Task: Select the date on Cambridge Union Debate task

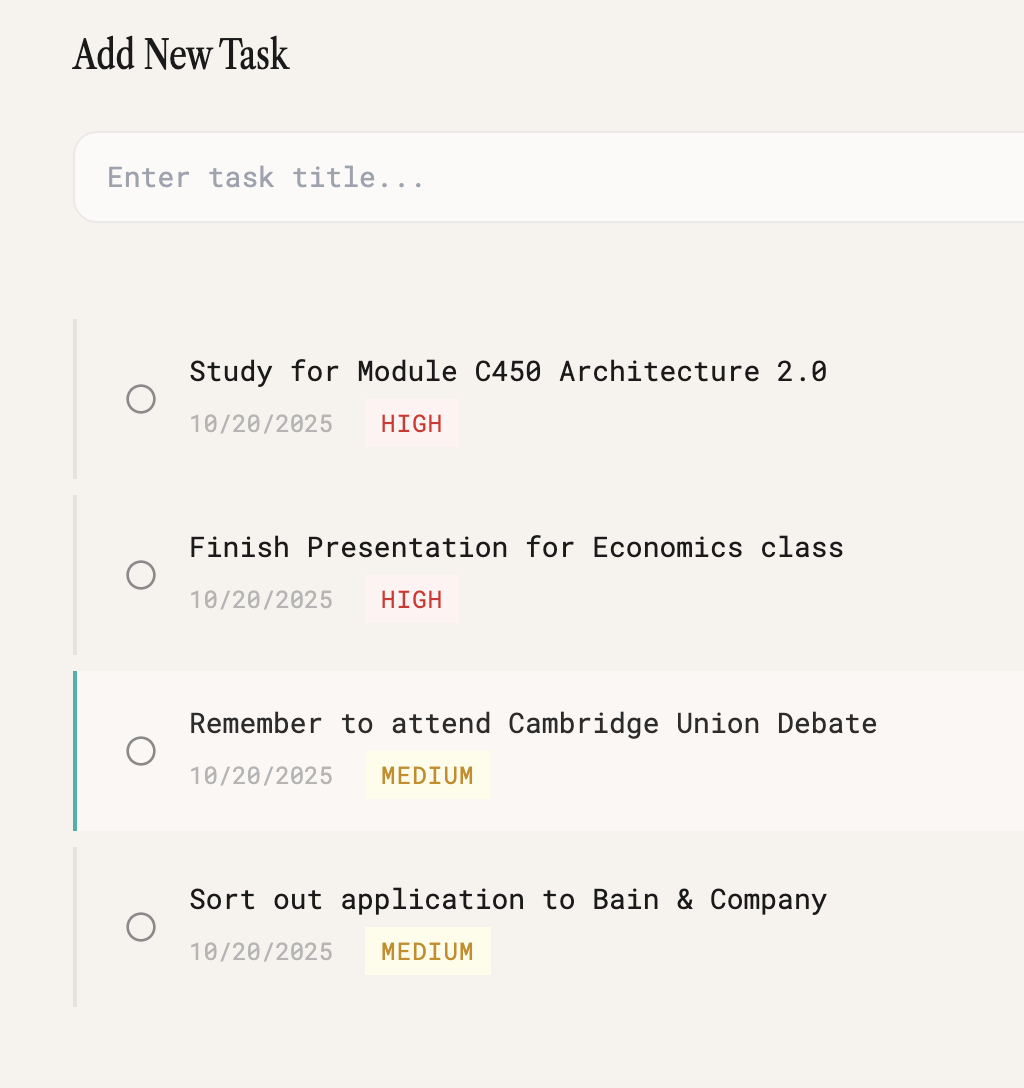Action: point(261,776)
